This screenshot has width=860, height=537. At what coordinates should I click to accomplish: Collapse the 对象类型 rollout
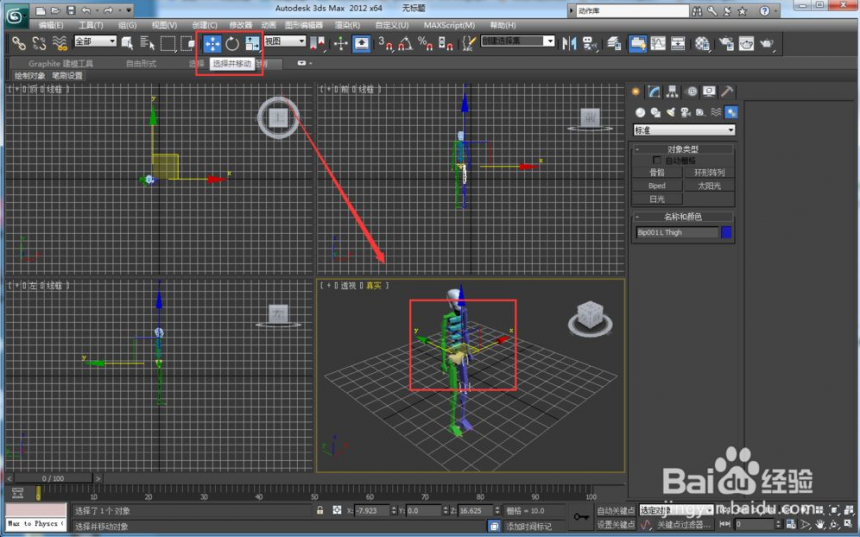683,149
